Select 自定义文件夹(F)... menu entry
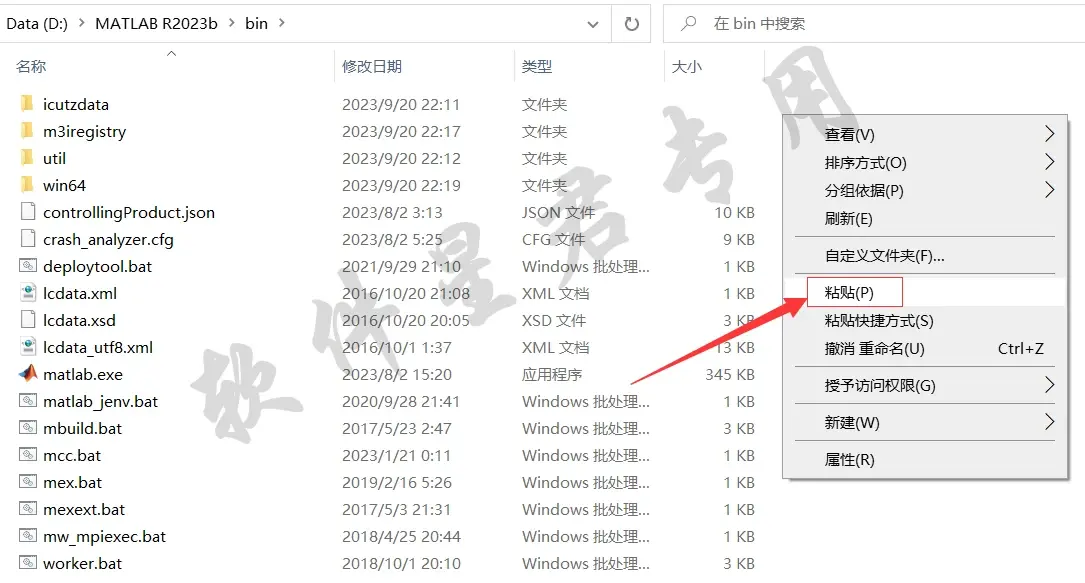The width and height of the screenshot is (1085, 583). click(x=925, y=256)
